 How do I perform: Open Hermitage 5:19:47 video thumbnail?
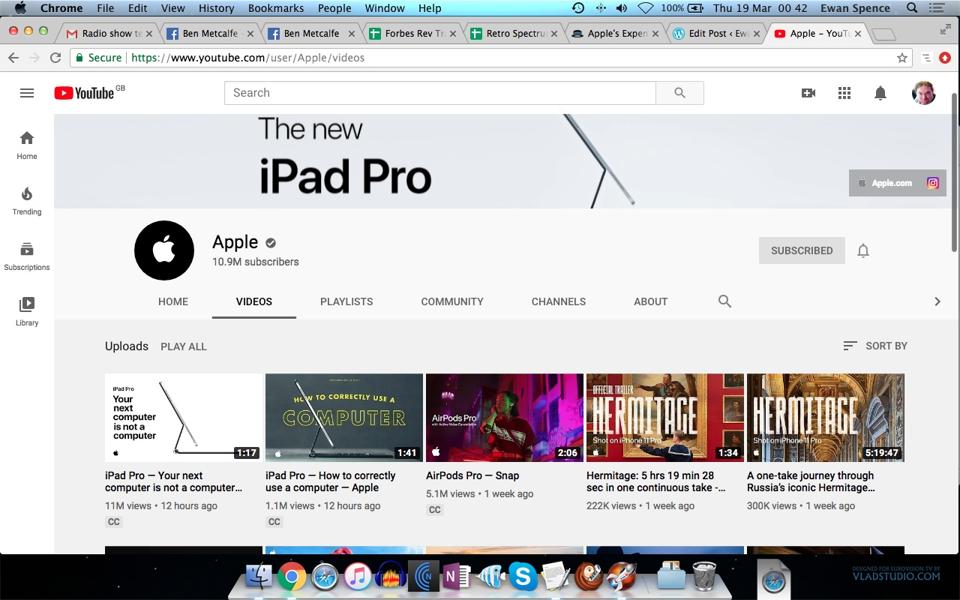(825, 418)
